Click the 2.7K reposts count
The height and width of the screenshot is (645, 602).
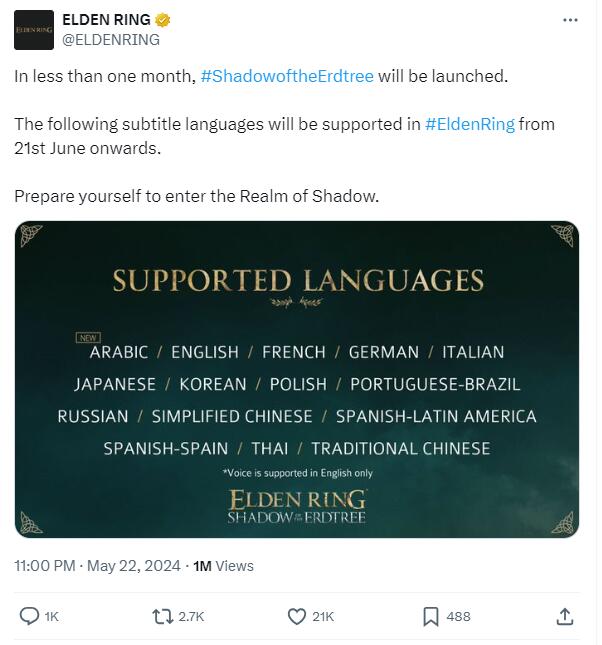[x=191, y=617]
